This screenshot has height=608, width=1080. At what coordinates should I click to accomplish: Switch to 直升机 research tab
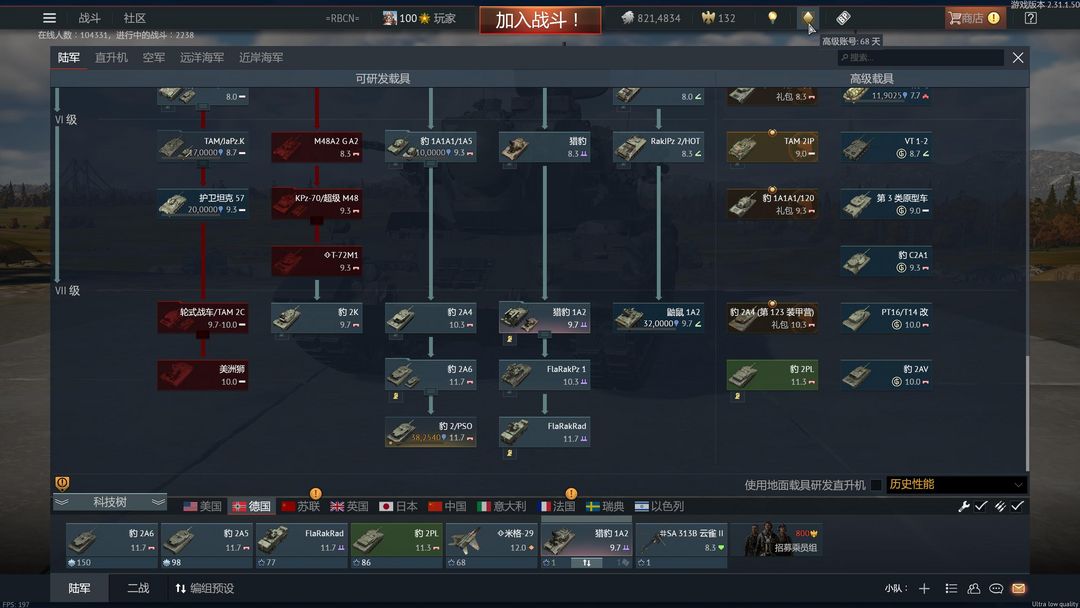click(111, 57)
